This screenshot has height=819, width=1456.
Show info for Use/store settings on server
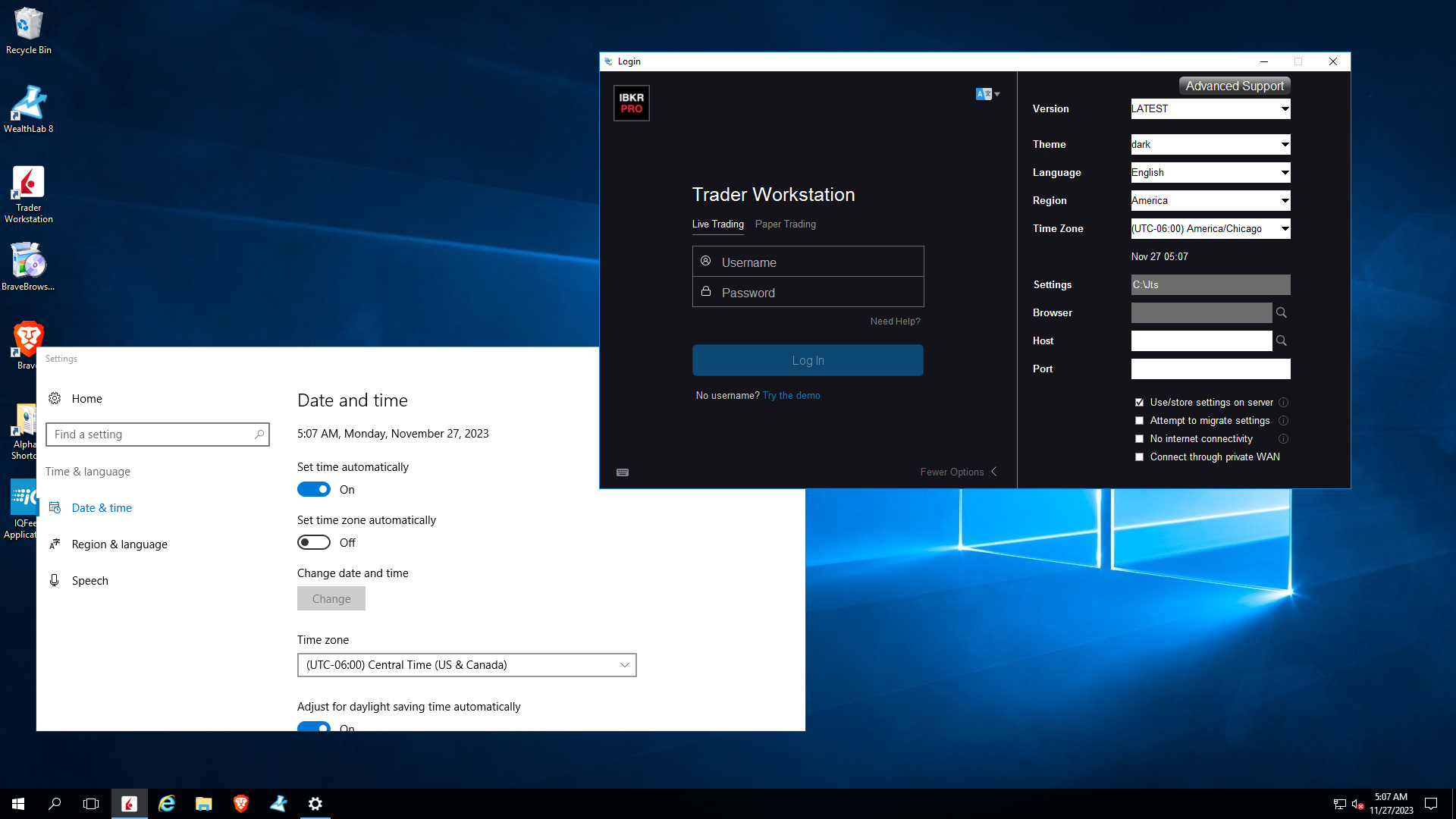click(1284, 403)
